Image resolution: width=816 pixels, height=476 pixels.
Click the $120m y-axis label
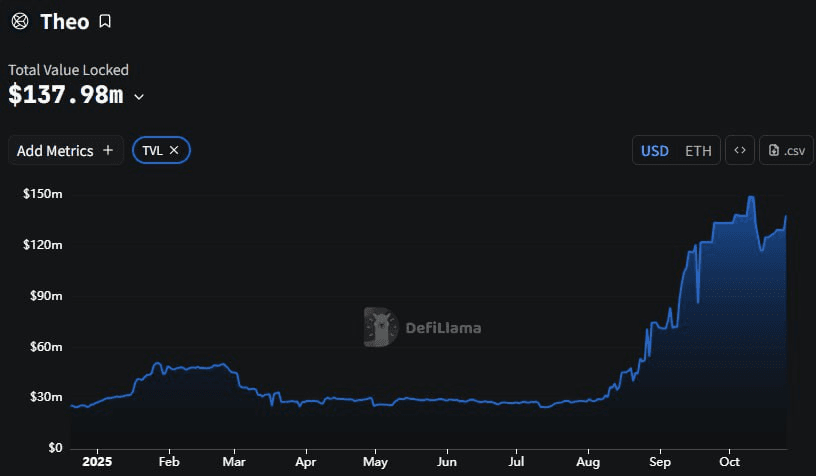pyautogui.click(x=43, y=245)
